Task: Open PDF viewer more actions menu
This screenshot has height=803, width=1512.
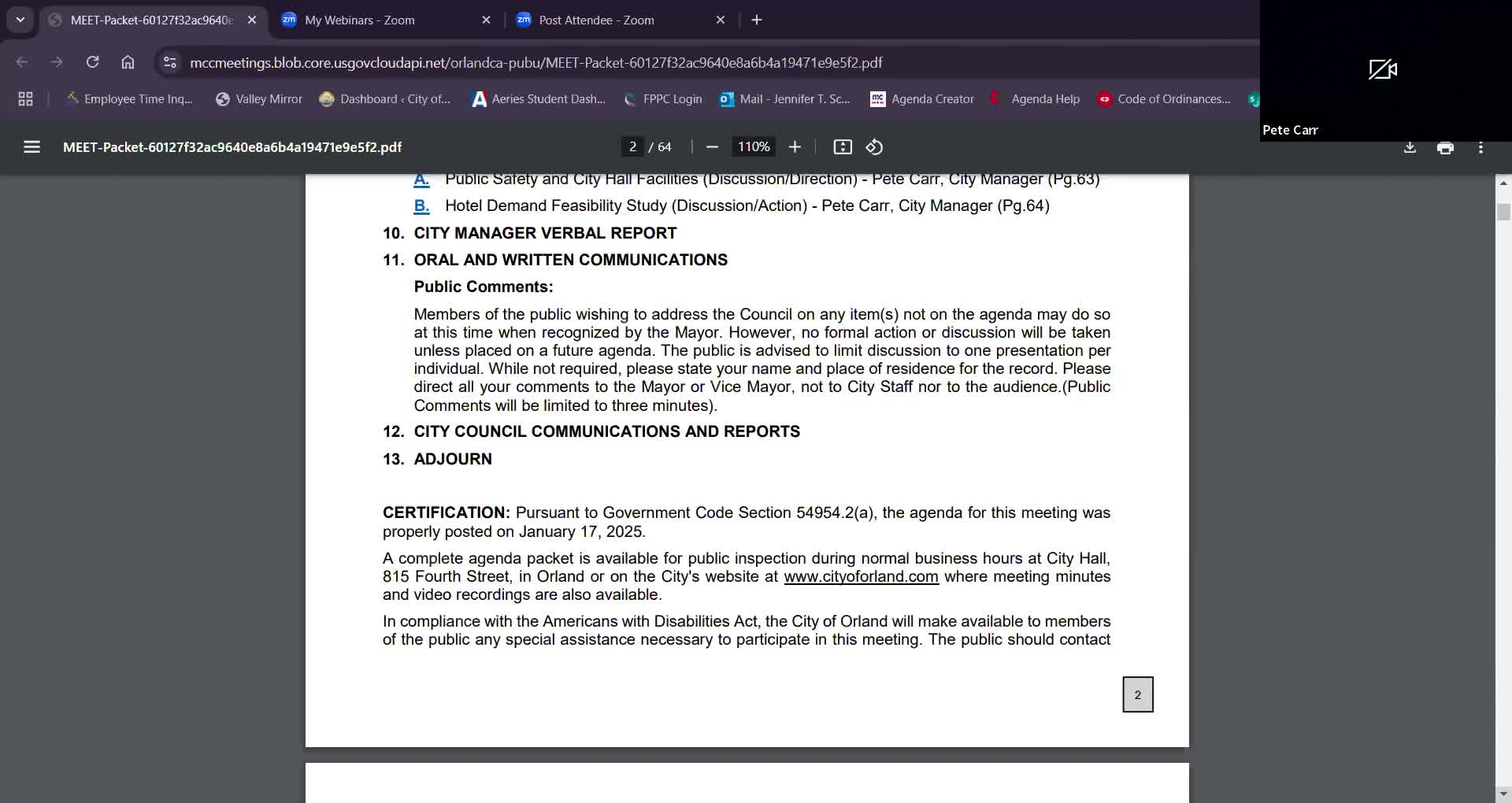Action: [1480, 147]
